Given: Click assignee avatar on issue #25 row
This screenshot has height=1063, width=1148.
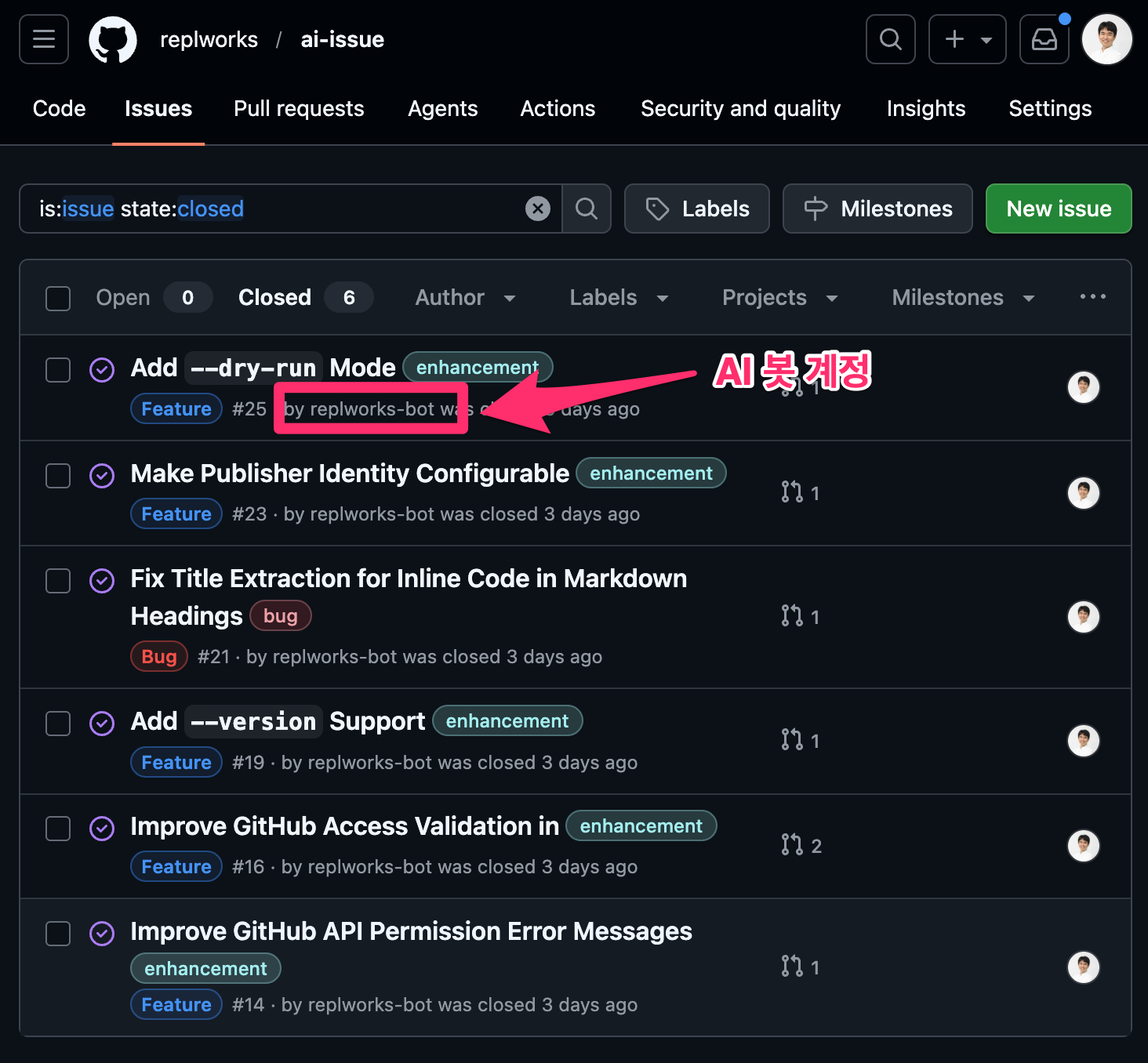Looking at the screenshot, I should [1084, 387].
